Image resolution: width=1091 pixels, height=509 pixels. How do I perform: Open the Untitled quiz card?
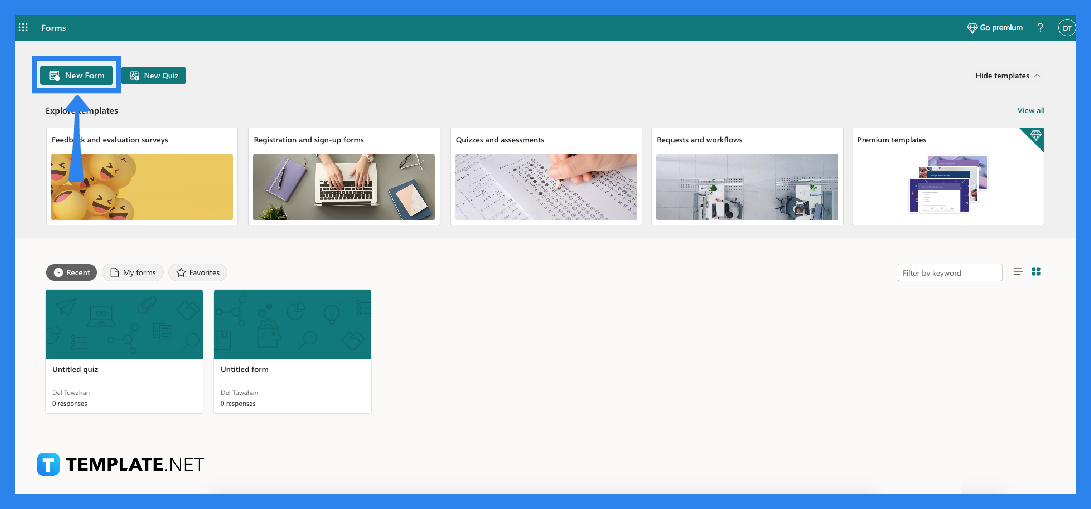point(125,351)
